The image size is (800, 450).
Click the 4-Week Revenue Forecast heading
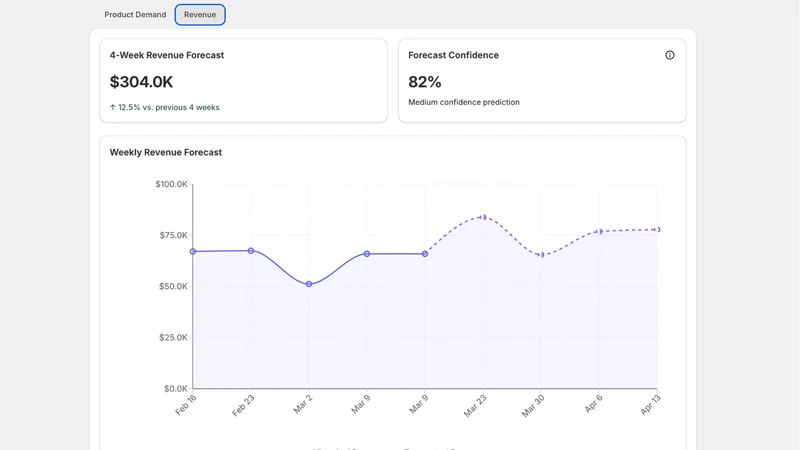167,55
